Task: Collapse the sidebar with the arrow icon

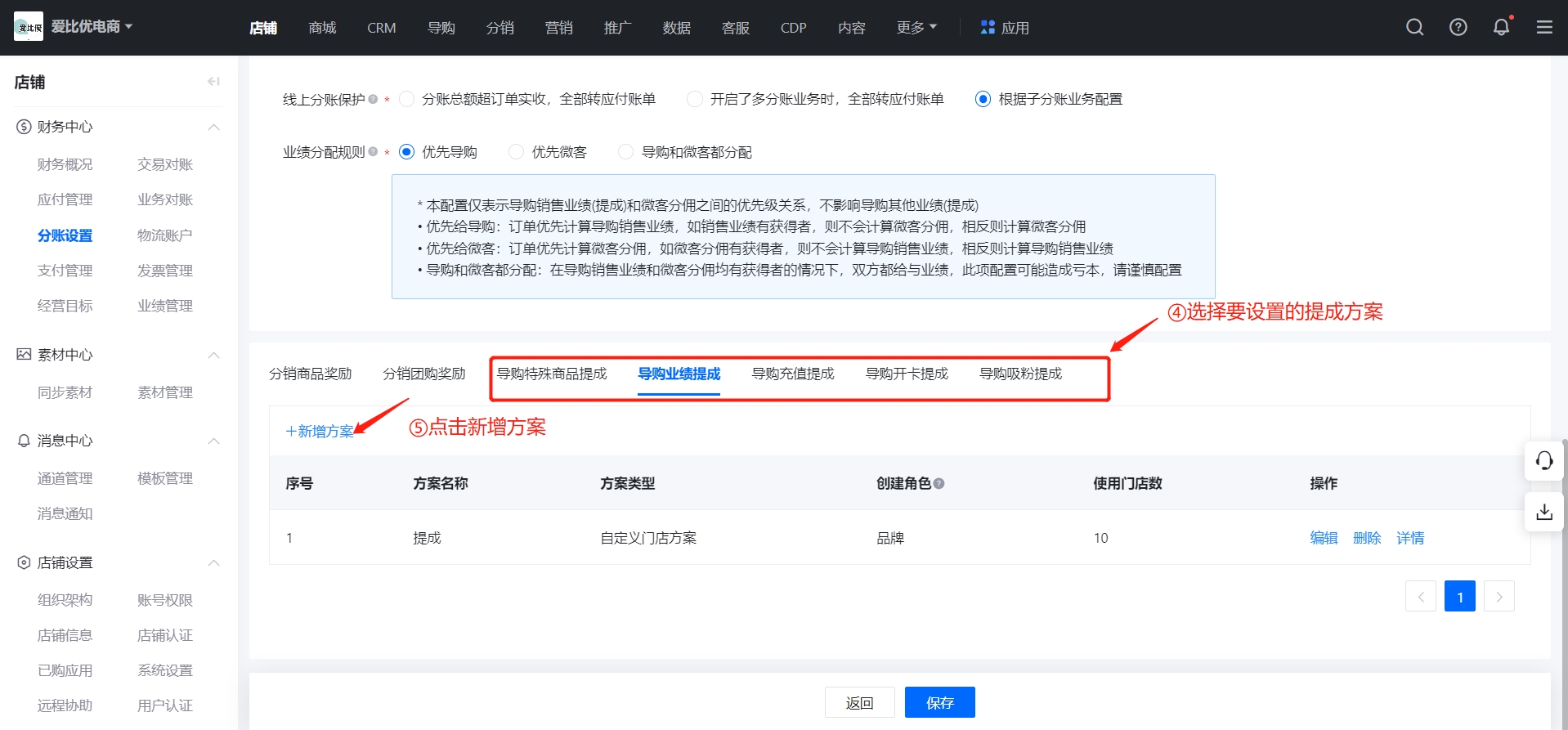Action: coord(213,82)
